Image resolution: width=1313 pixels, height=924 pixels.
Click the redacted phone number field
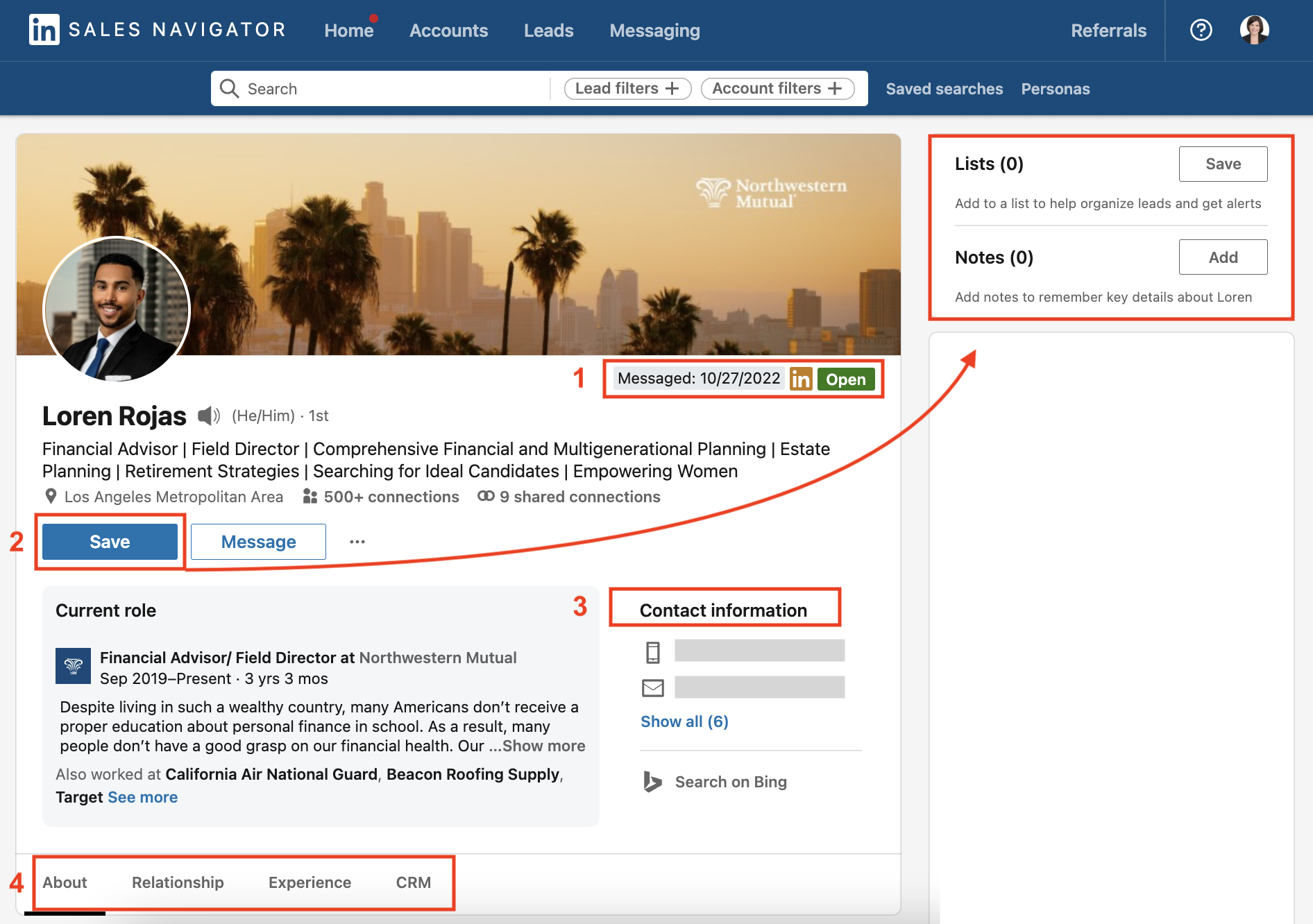759,651
